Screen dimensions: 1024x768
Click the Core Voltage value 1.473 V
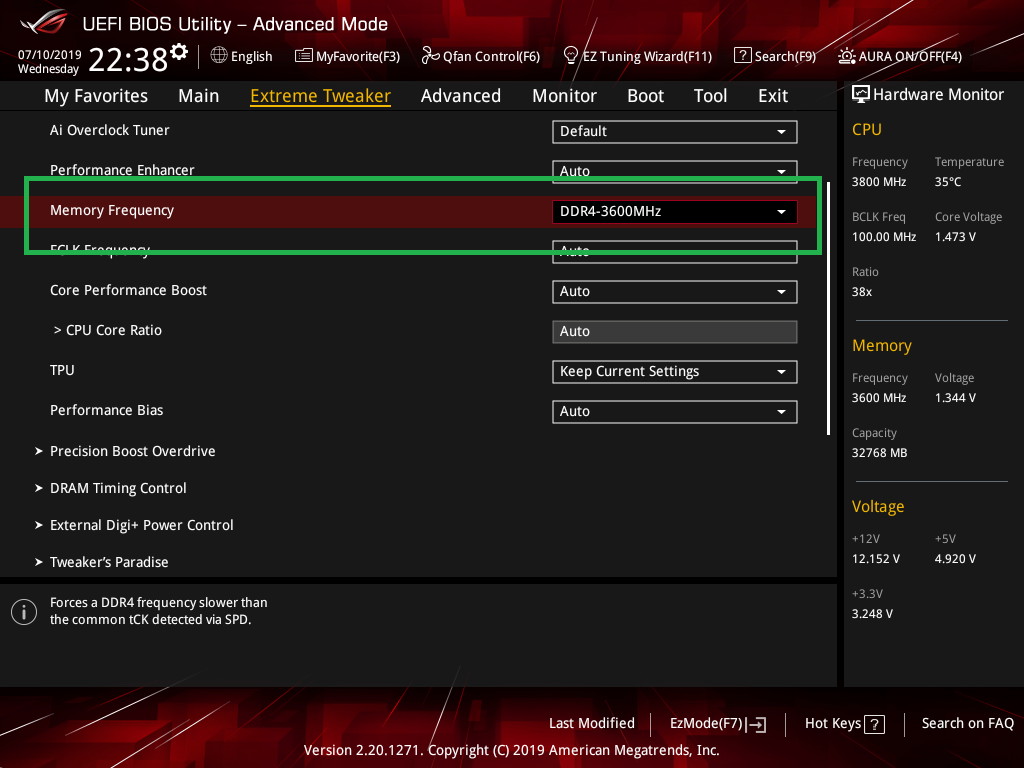point(955,237)
